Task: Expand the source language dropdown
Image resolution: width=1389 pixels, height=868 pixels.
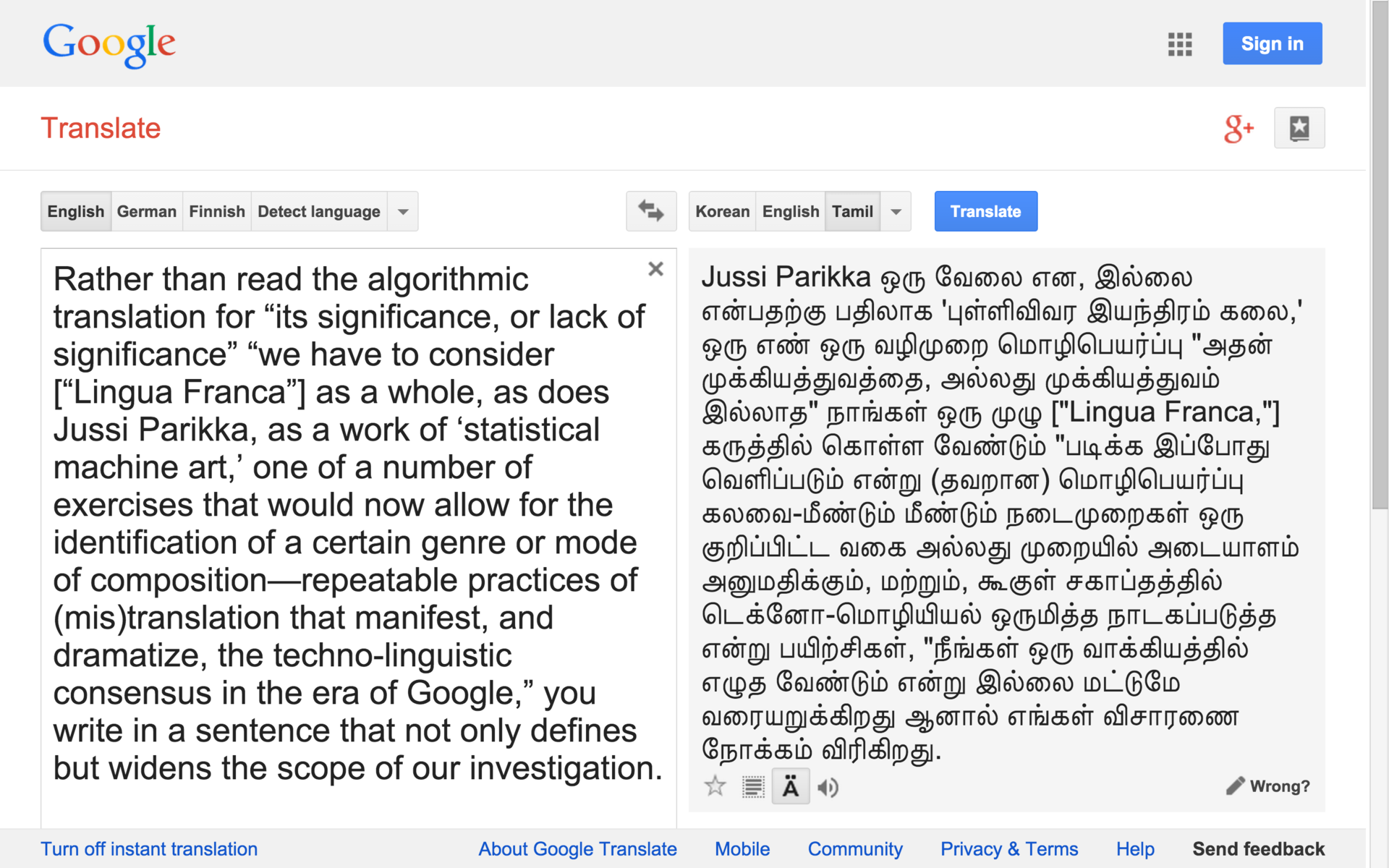Action: (403, 211)
